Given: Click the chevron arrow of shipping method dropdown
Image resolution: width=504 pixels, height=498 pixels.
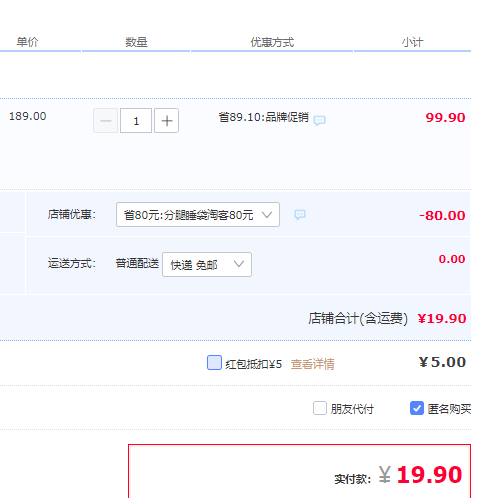Looking at the screenshot, I should click(239, 264).
